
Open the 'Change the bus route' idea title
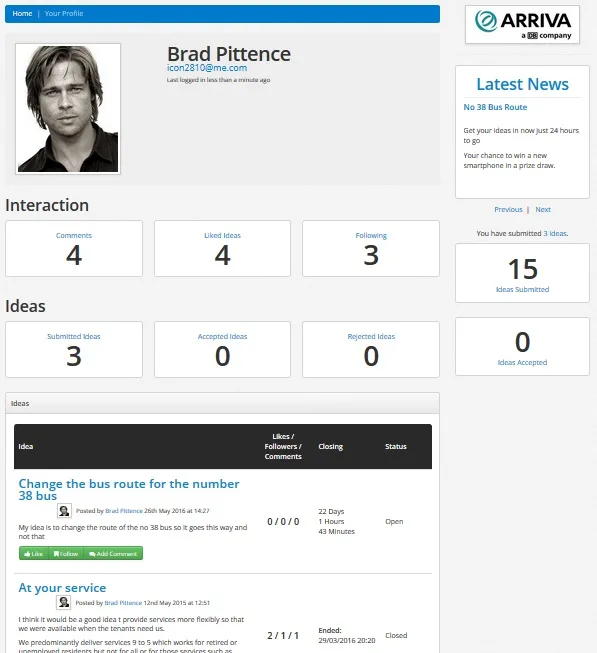(x=129, y=489)
